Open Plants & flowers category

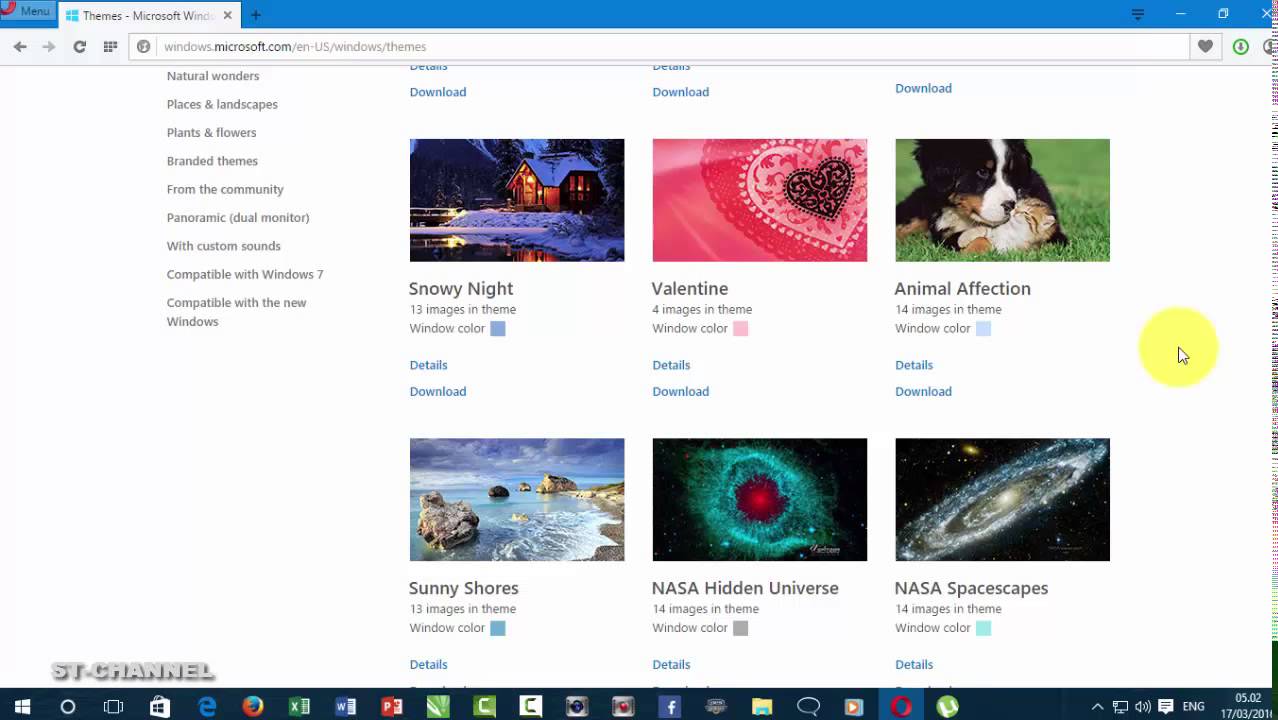tap(211, 132)
